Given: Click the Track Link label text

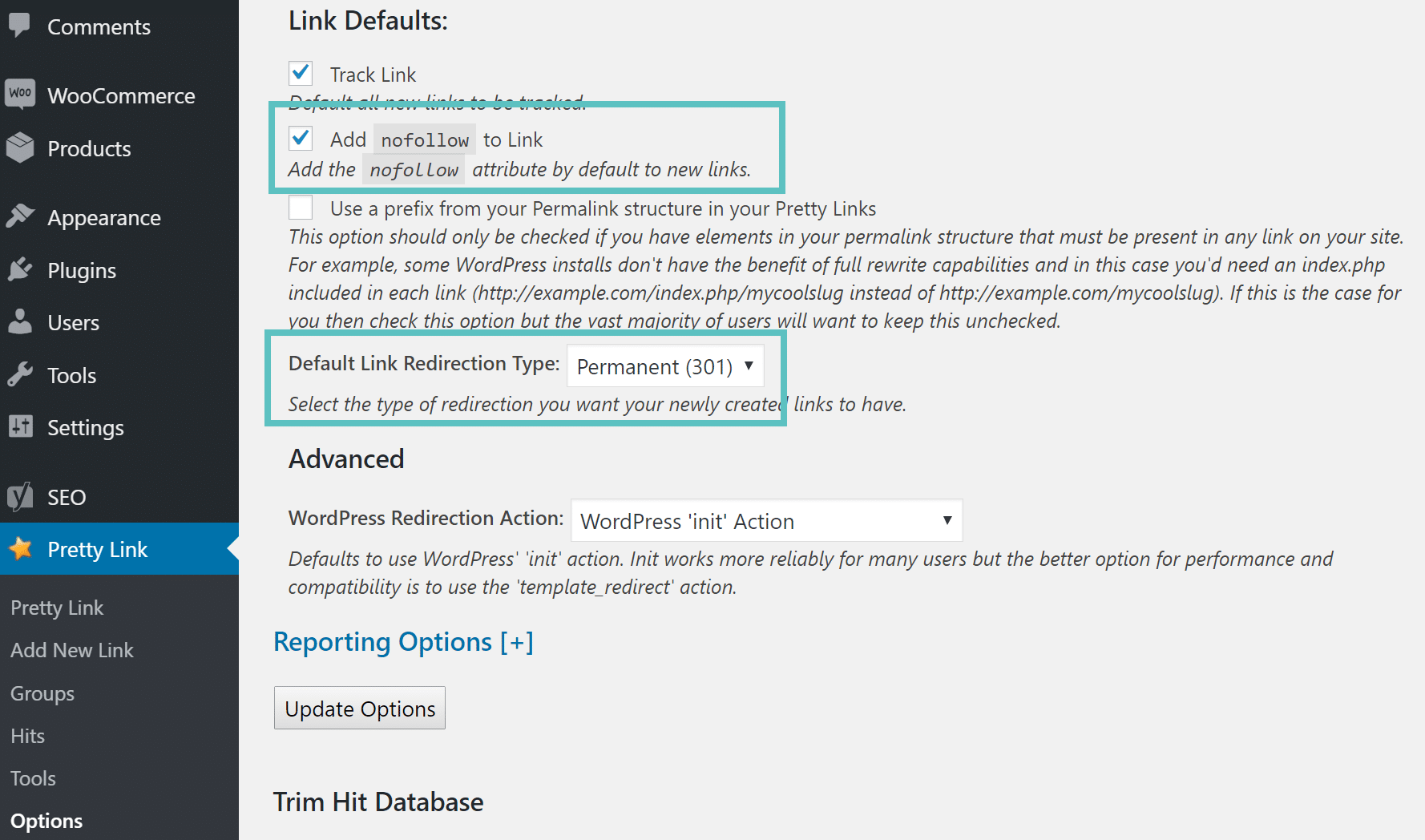Looking at the screenshot, I should tap(373, 75).
